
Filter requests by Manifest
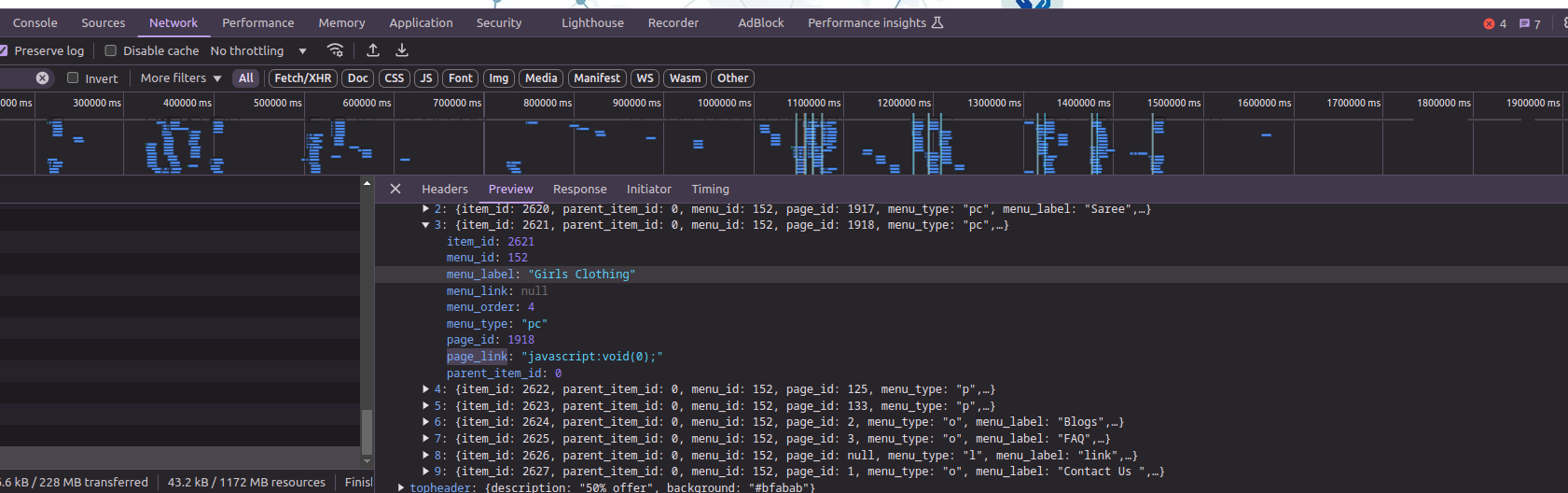click(597, 78)
